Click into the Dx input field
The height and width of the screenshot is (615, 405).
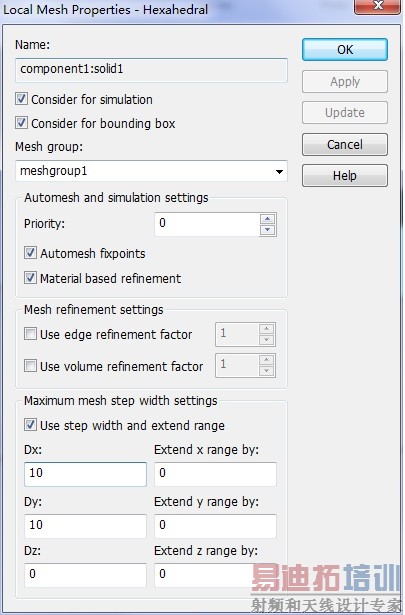tap(85, 474)
